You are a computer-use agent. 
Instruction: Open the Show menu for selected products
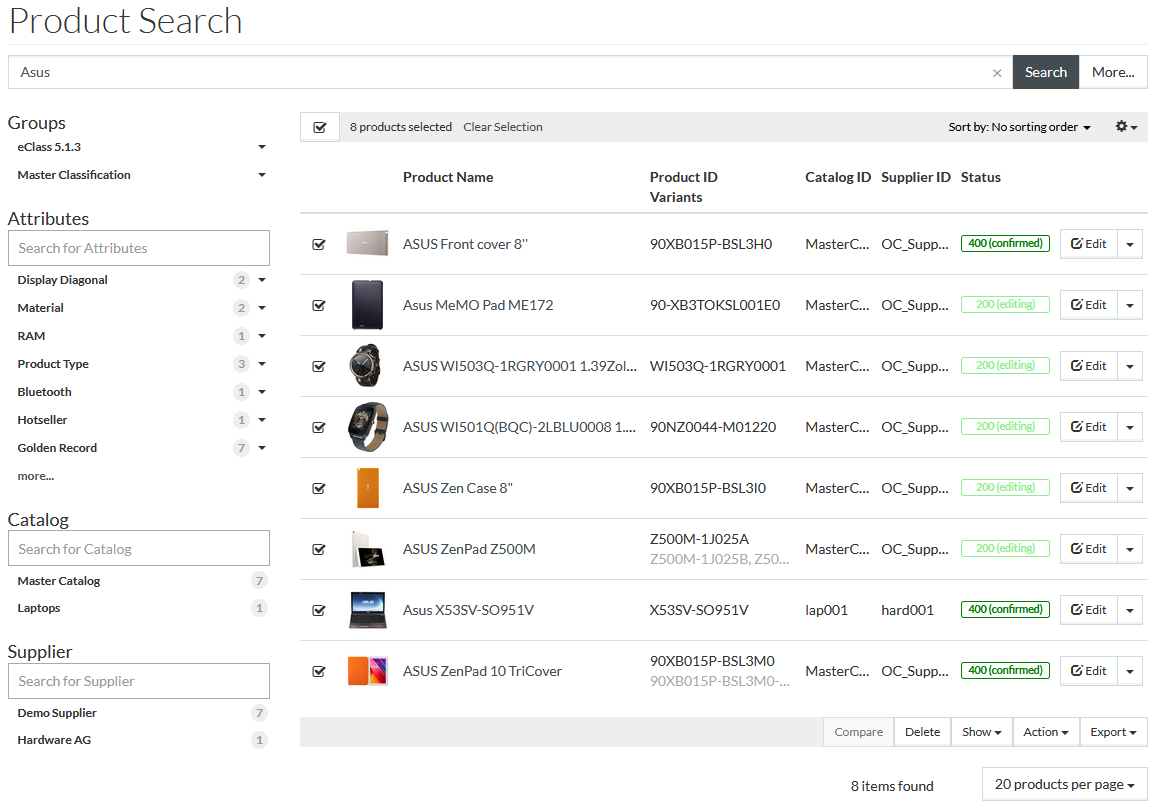click(x=981, y=732)
